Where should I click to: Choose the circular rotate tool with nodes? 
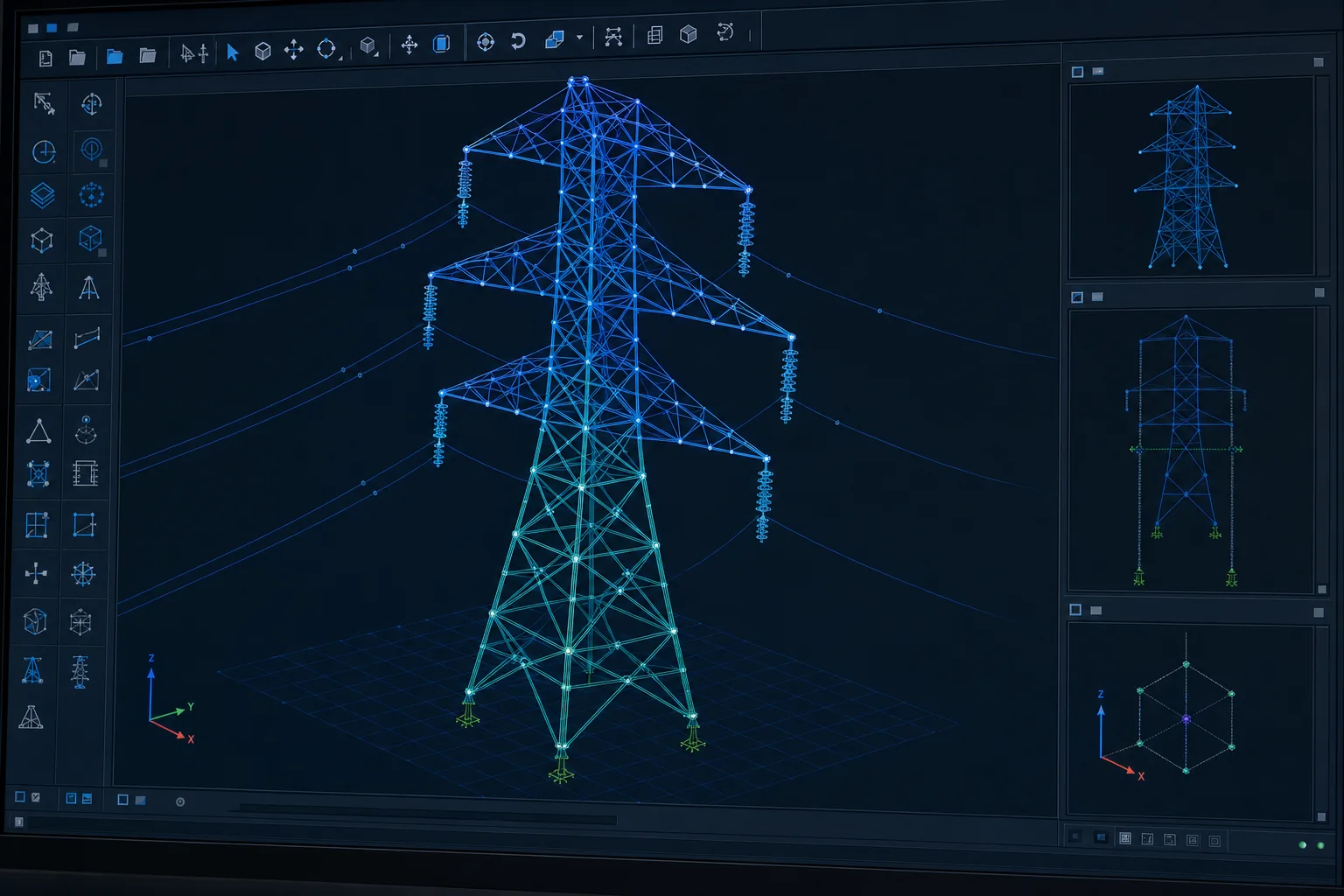coord(326,49)
